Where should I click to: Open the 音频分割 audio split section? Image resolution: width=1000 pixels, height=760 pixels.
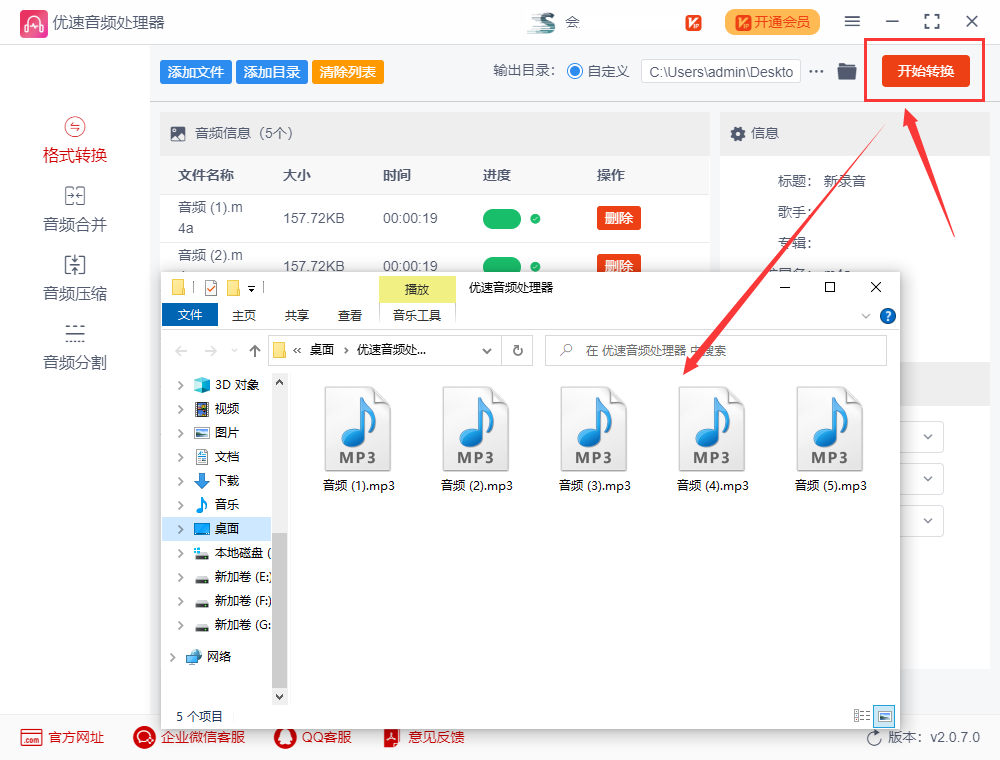pyautogui.click(x=75, y=347)
